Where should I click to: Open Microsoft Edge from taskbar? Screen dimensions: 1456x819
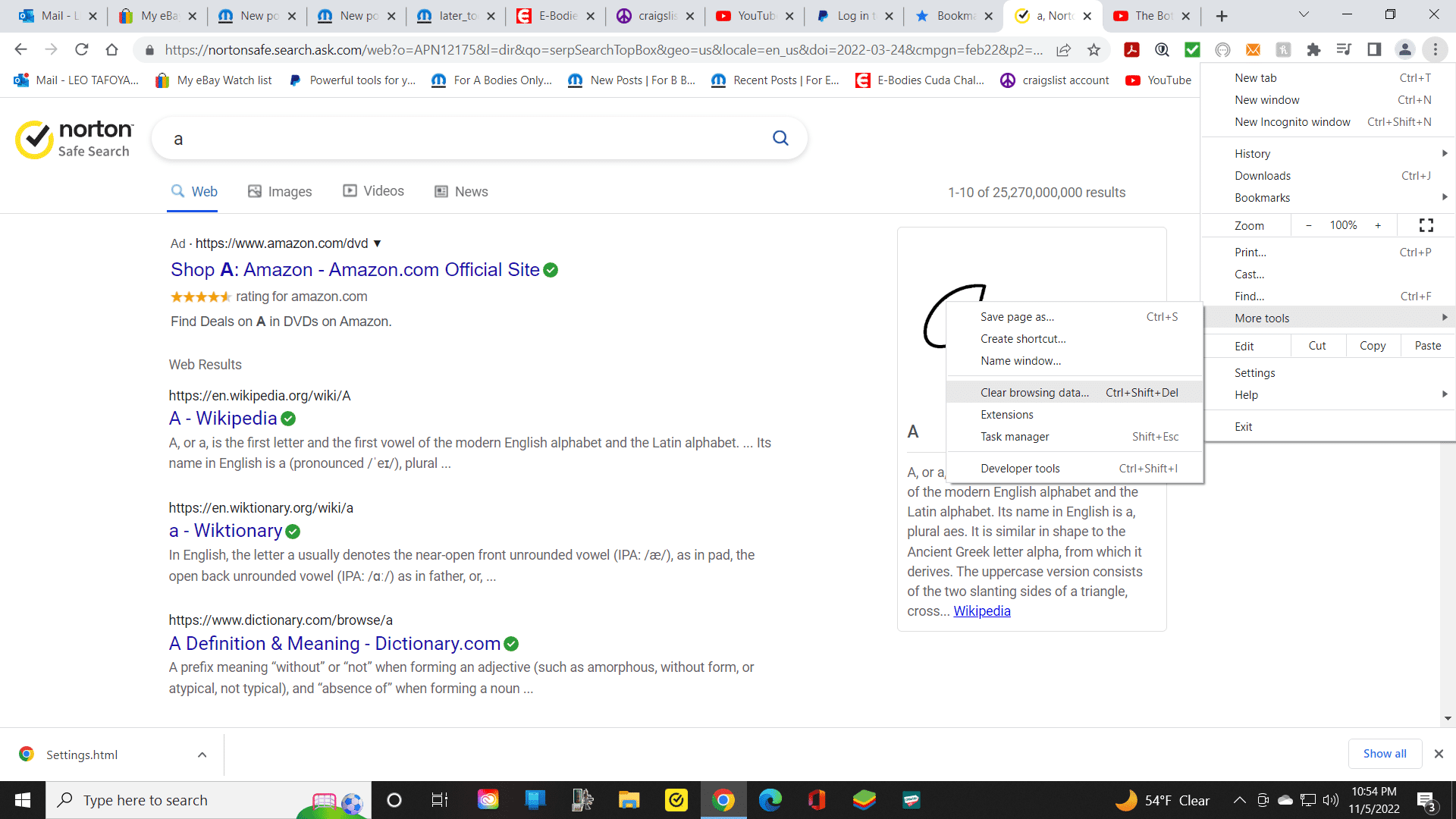770,800
